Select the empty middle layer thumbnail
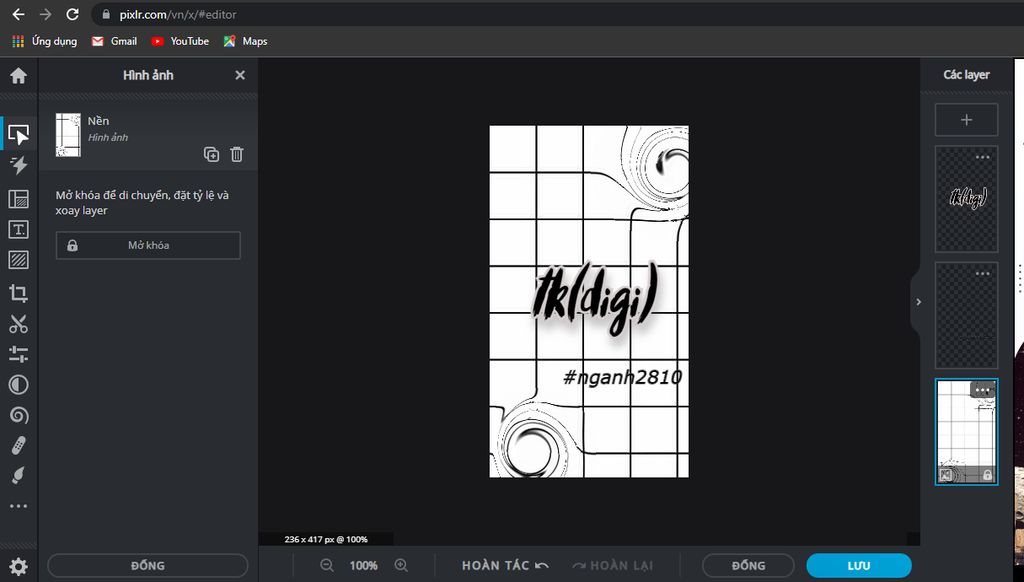The image size is (1024, 582). point(967,316)
